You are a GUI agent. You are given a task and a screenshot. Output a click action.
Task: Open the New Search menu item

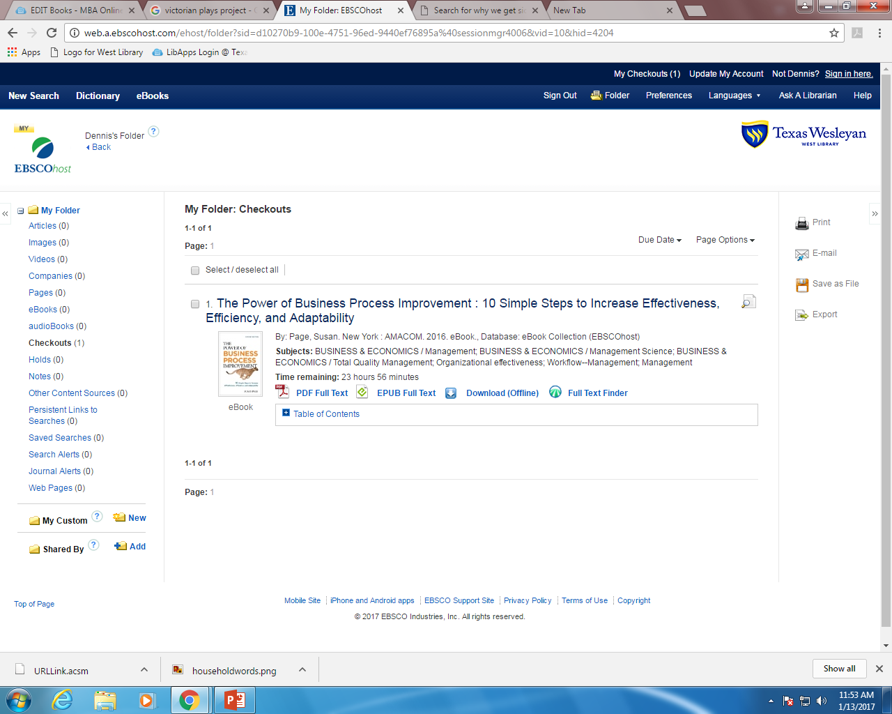click(34, 96)
